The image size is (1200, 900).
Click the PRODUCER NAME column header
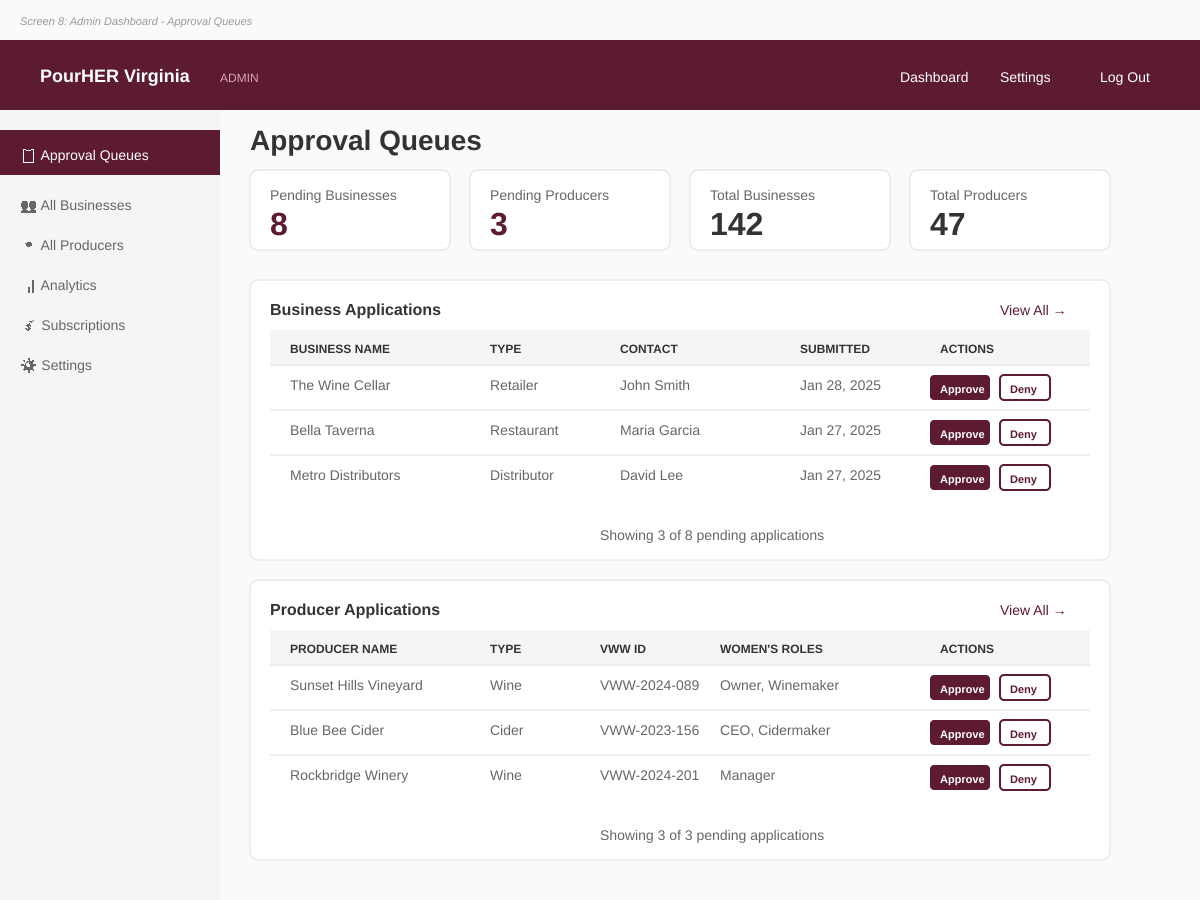point(343,649)
